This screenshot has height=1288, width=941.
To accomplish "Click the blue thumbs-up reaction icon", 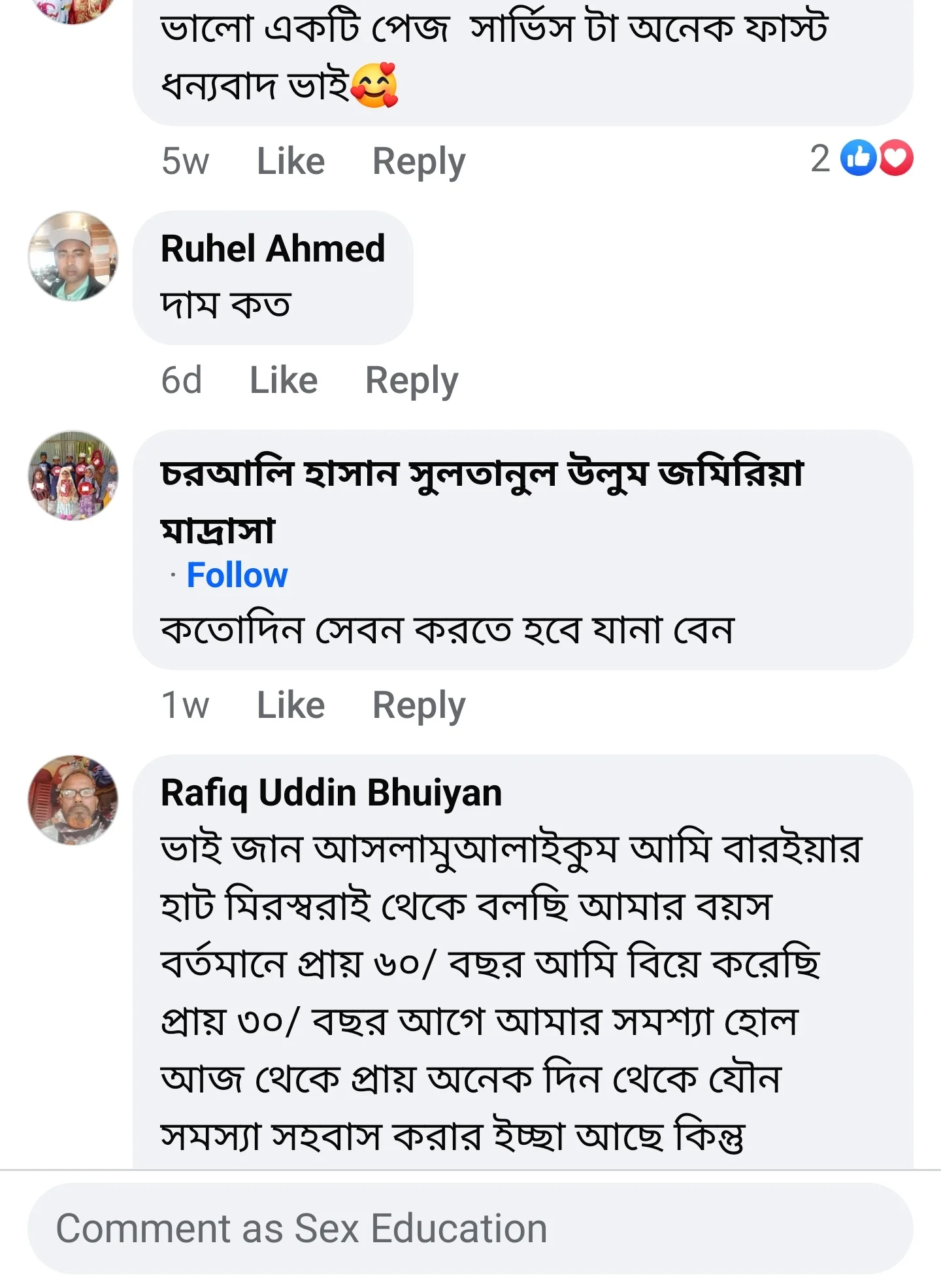I will click(x=858, y=158).
